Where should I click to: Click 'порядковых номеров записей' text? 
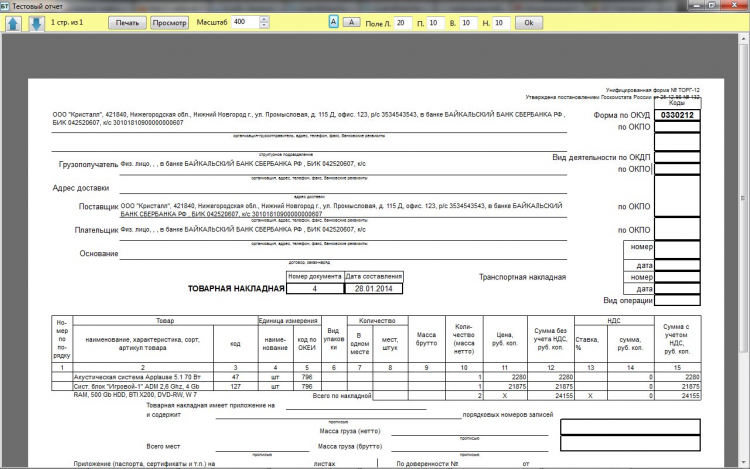(x=507, y=415)
